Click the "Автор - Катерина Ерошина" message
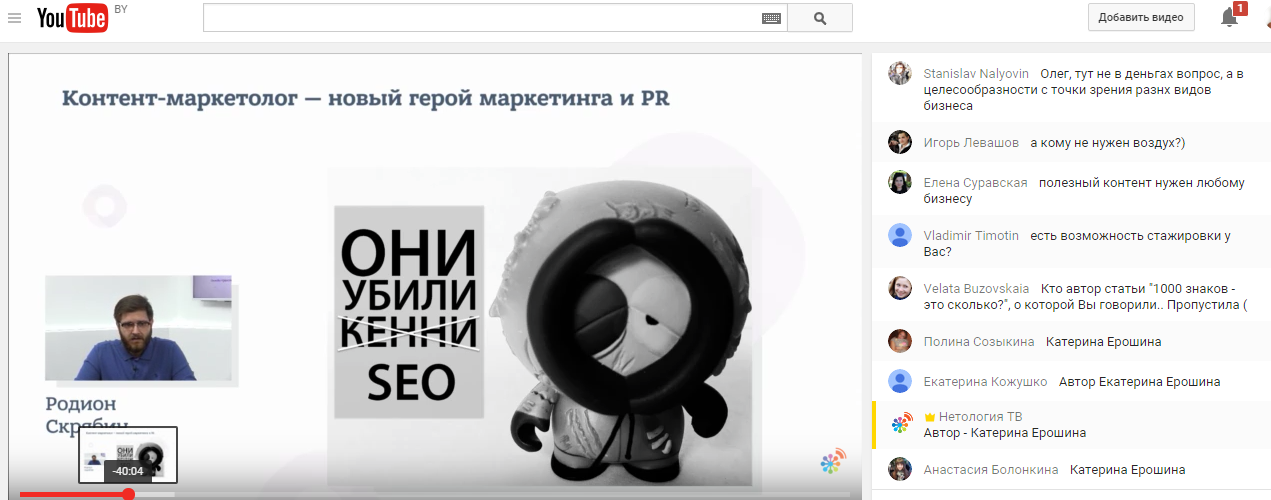 tap(1004, 433)
